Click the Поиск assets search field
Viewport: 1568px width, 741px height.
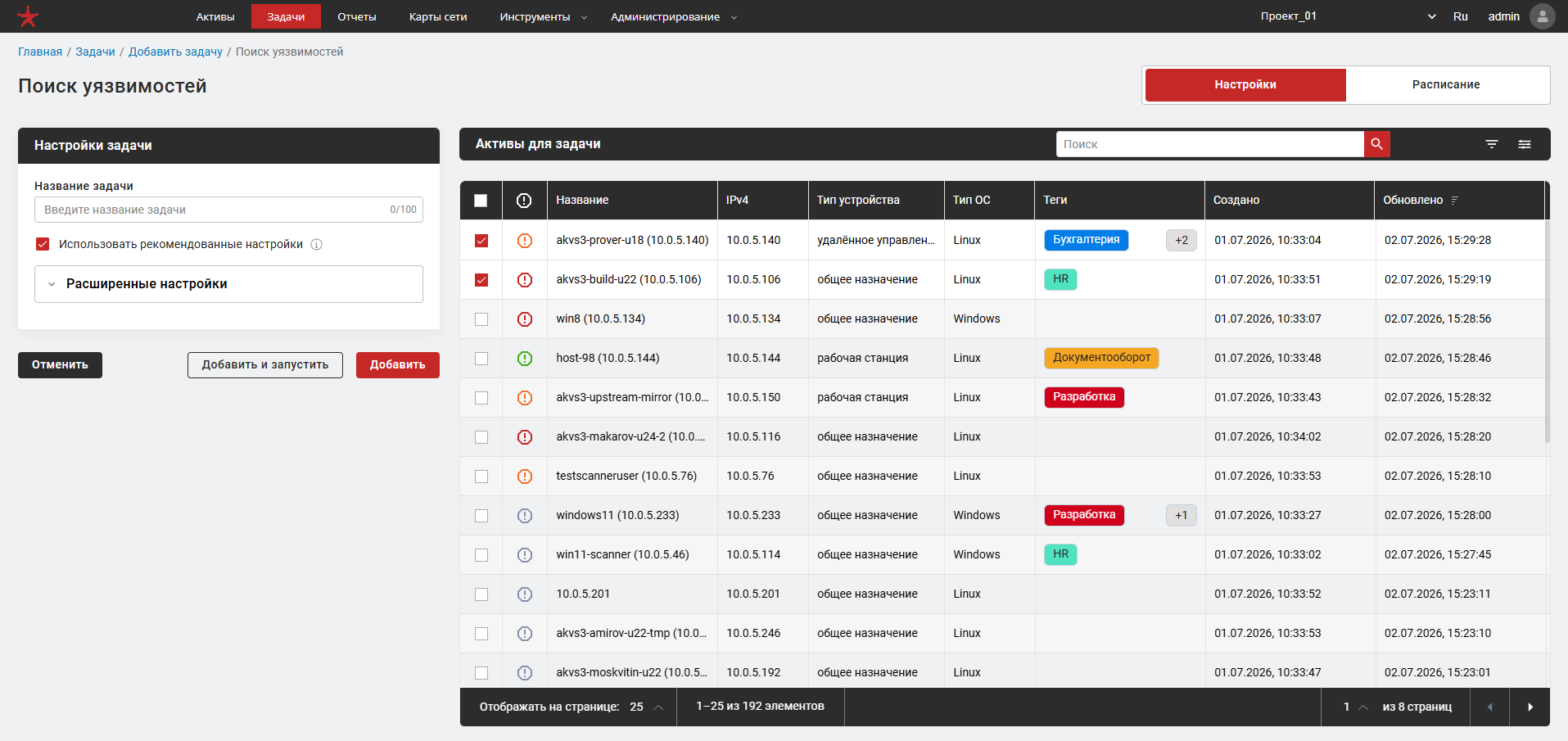click(x=1210, y=144)
